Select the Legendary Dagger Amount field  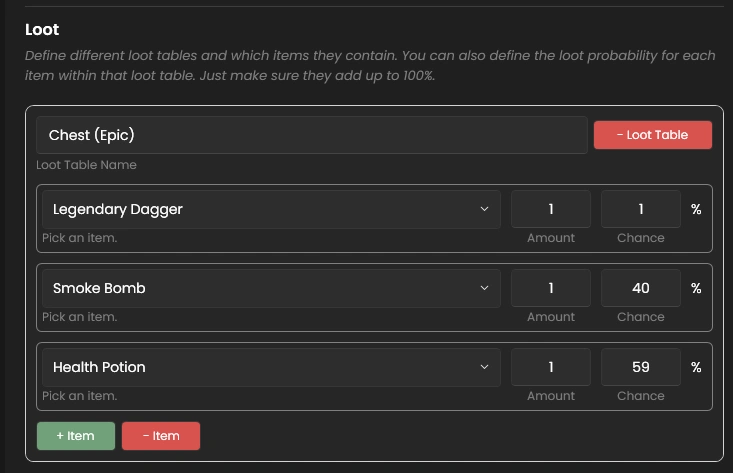point(551,209)
